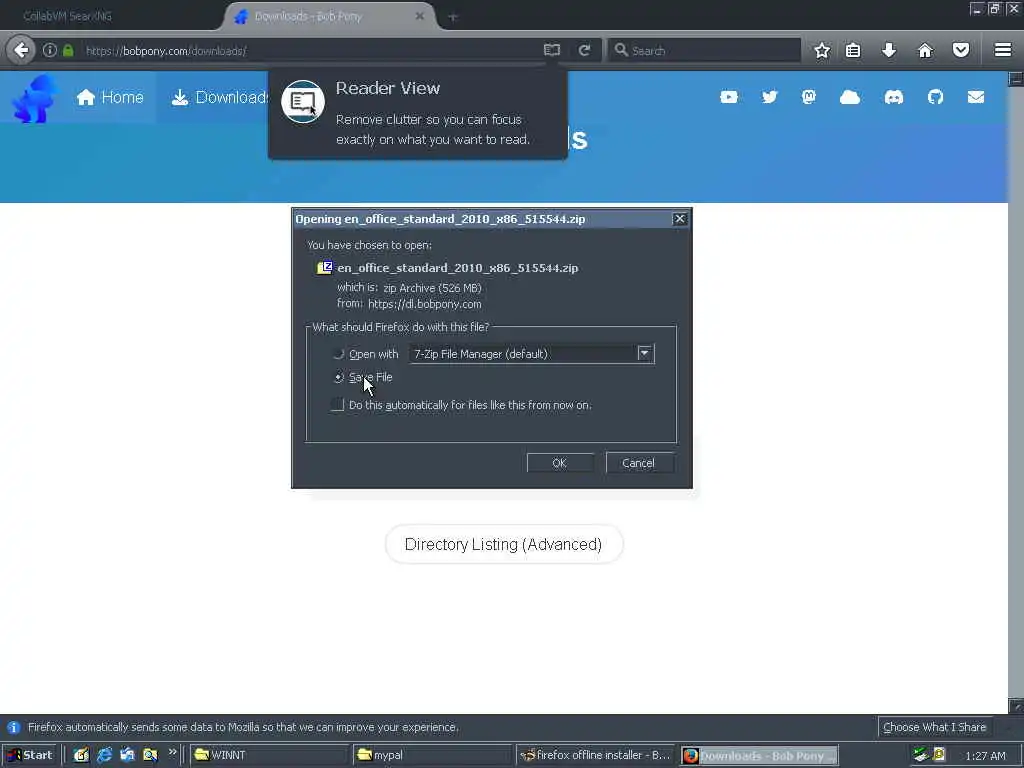The width and height of the screenshot is (1024, 768).
Task: Click the browser back arrow button
Action: click(21, 50)
